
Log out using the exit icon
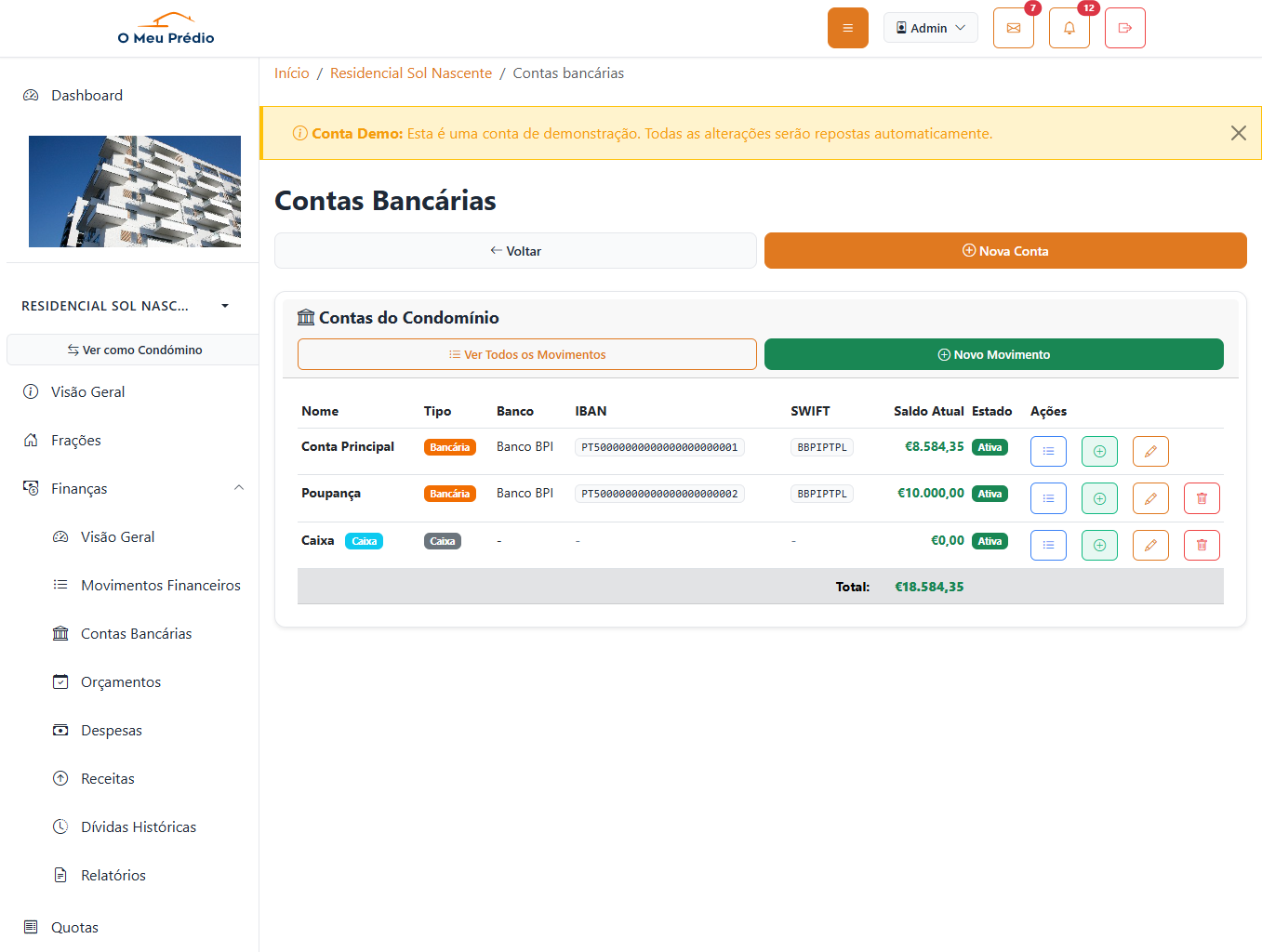click(x=1124, y=27)
